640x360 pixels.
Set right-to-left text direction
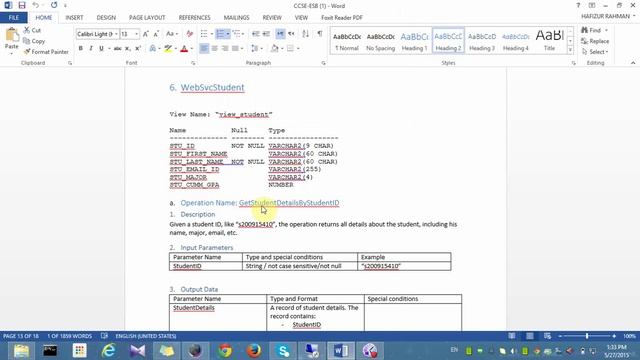pyautogui.click(x=291, y=34)
